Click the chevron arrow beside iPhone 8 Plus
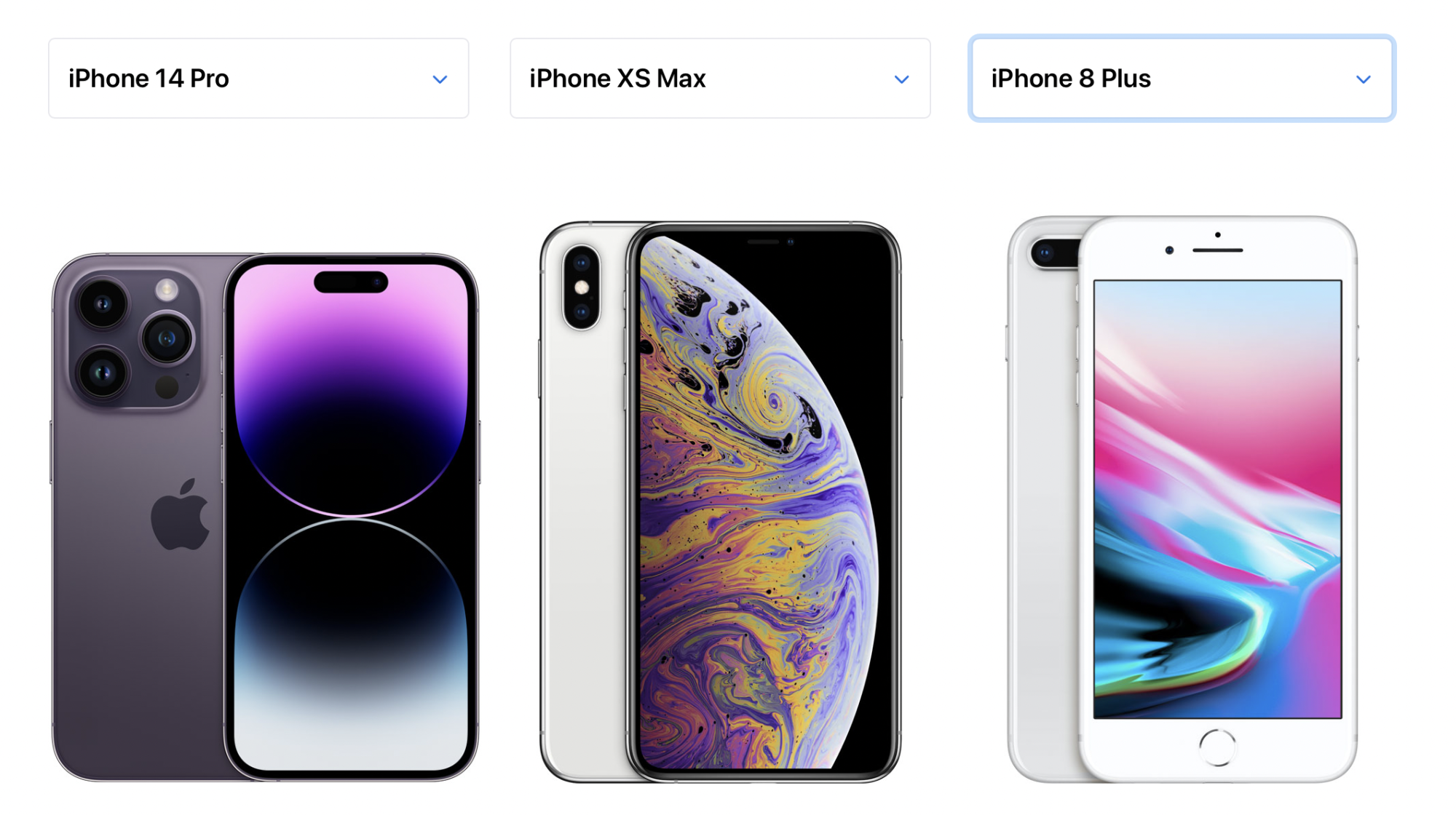The image size is (1456, 815). (1364, 79)
